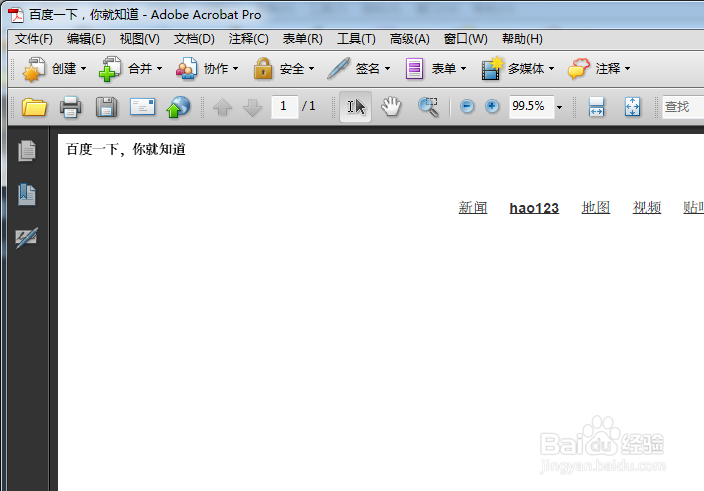Follow the 地图 link
This screenshot has width=704, height=491.
596,208
